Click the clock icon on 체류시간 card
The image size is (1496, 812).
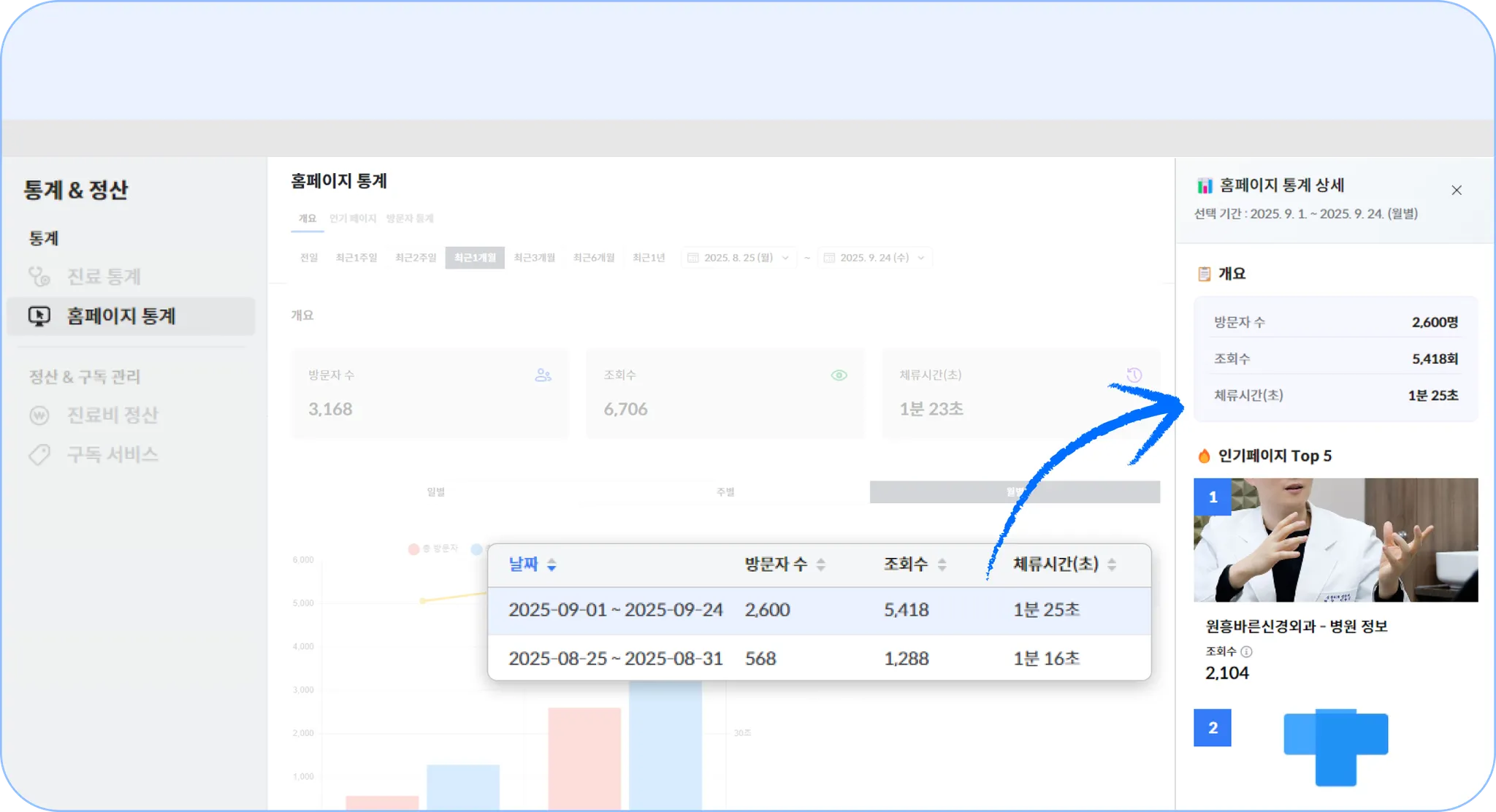[1134, 375]
